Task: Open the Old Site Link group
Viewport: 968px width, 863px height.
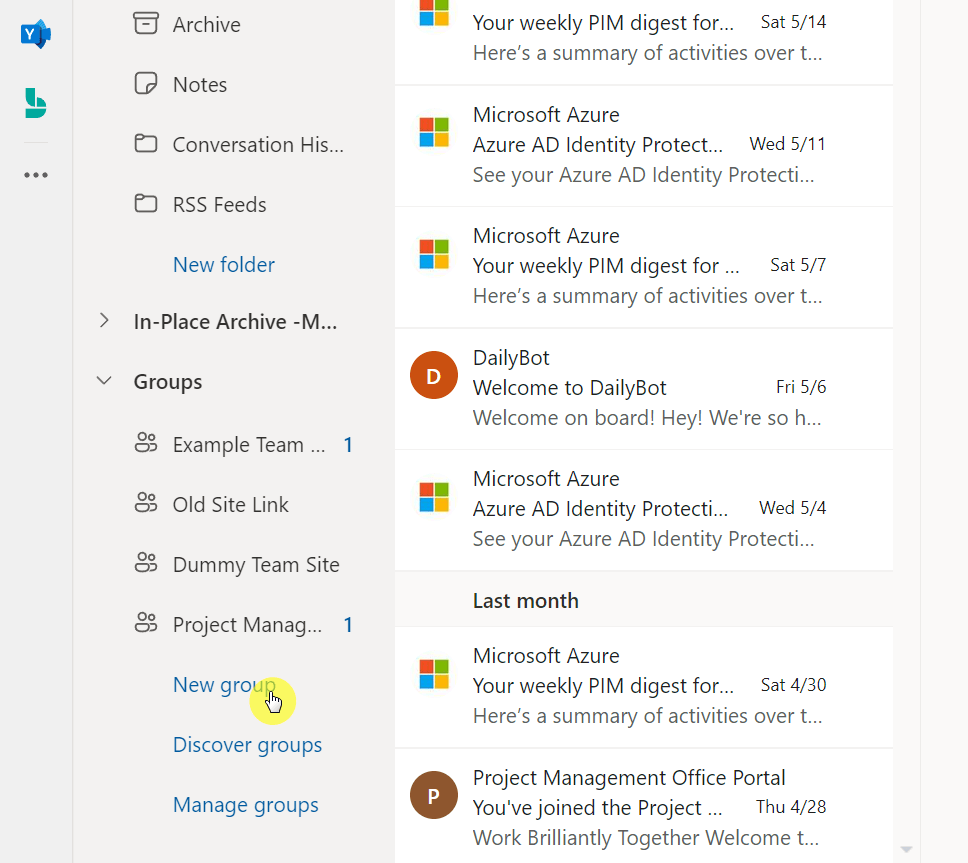Action: point(233,504)
